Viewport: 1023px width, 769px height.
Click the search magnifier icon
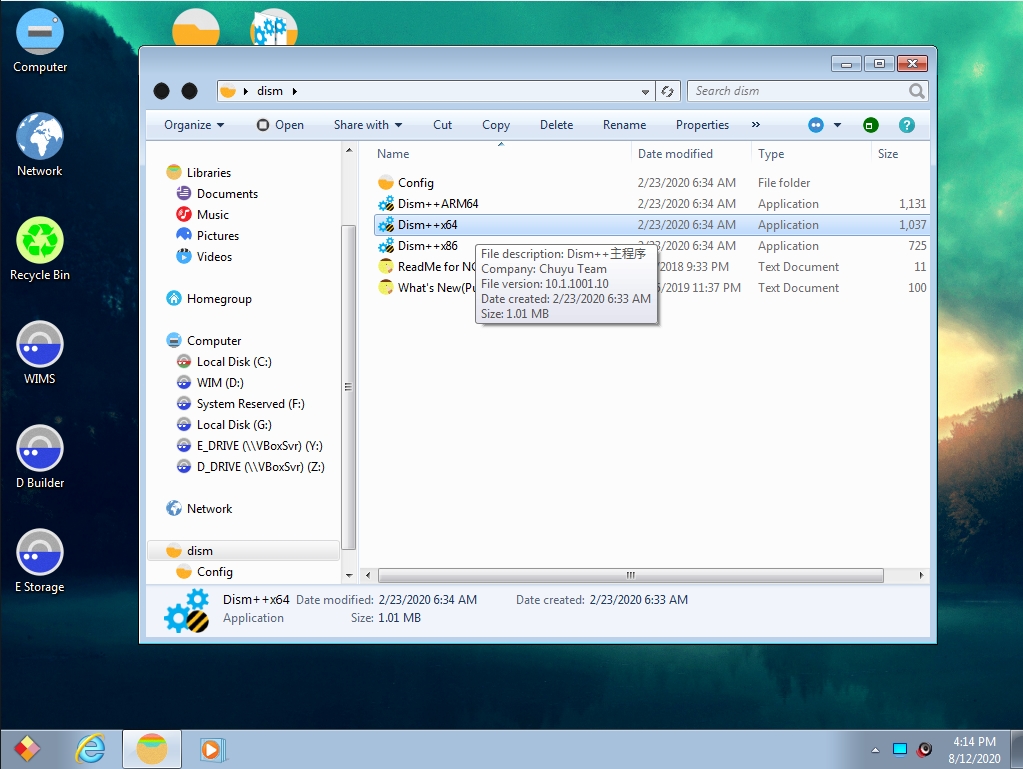coord(917,91)
